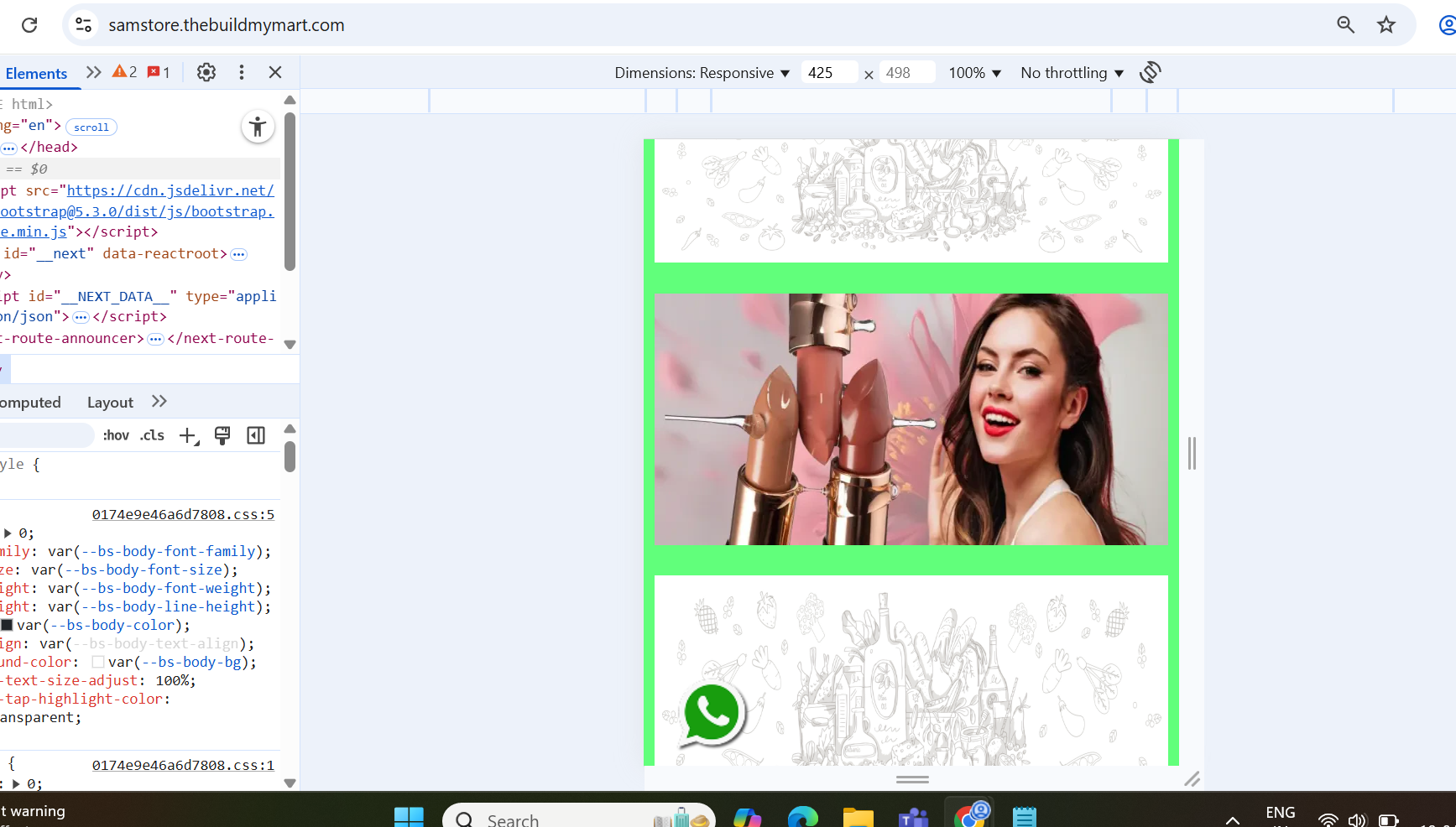The width and height of the screenshot is (1456, 827).
Task: Open the Wi-Fi network tray icon
Action: [1328, 819]
